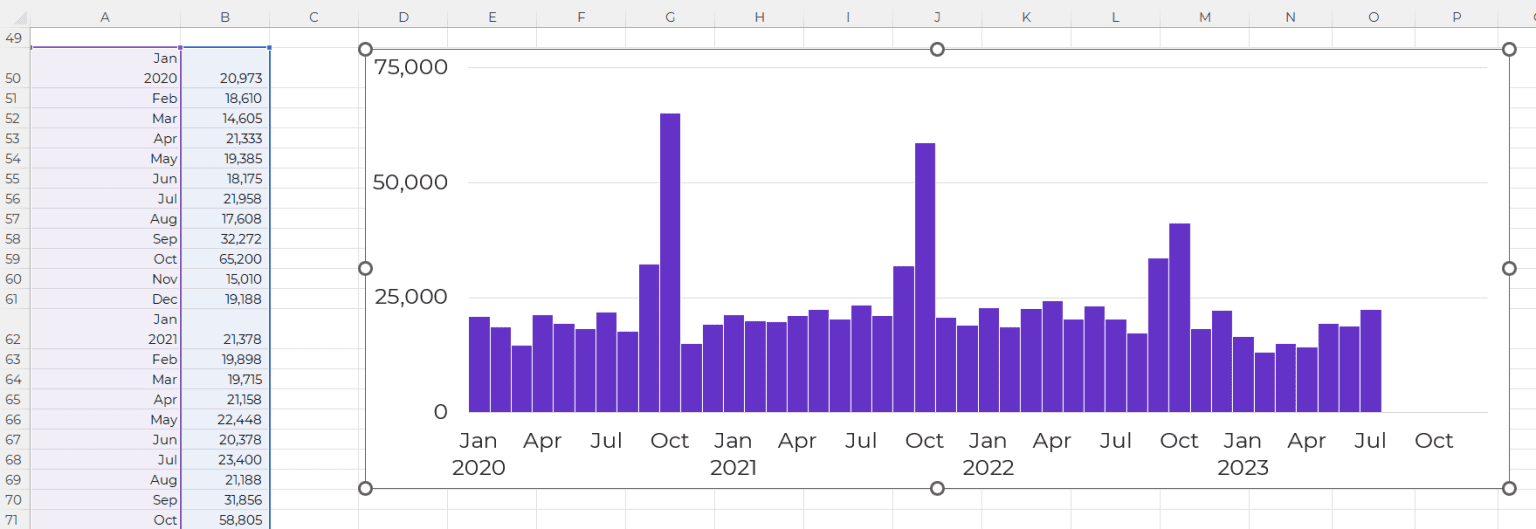Click the 0 axis label on chart
The width and height of the screenshot is (1536, 529).
(x=441, y=412)
